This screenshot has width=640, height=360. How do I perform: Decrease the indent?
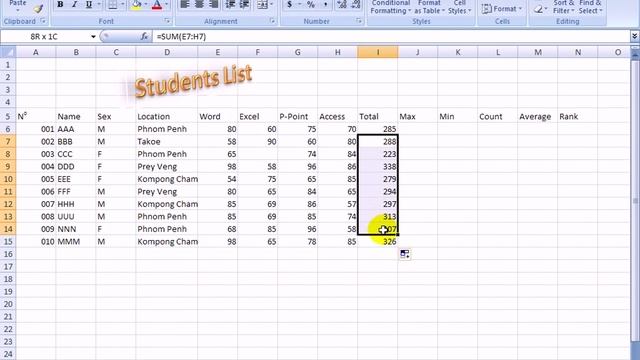coord(230,4)
